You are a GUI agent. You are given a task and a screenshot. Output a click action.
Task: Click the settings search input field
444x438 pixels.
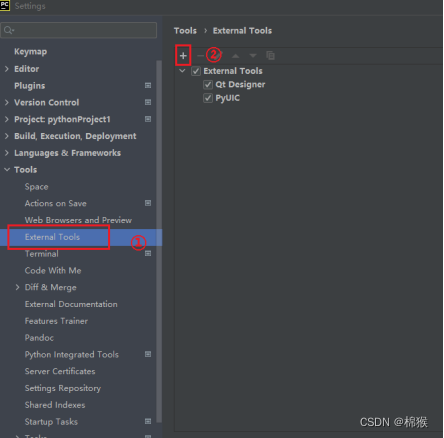pos(79,30)
